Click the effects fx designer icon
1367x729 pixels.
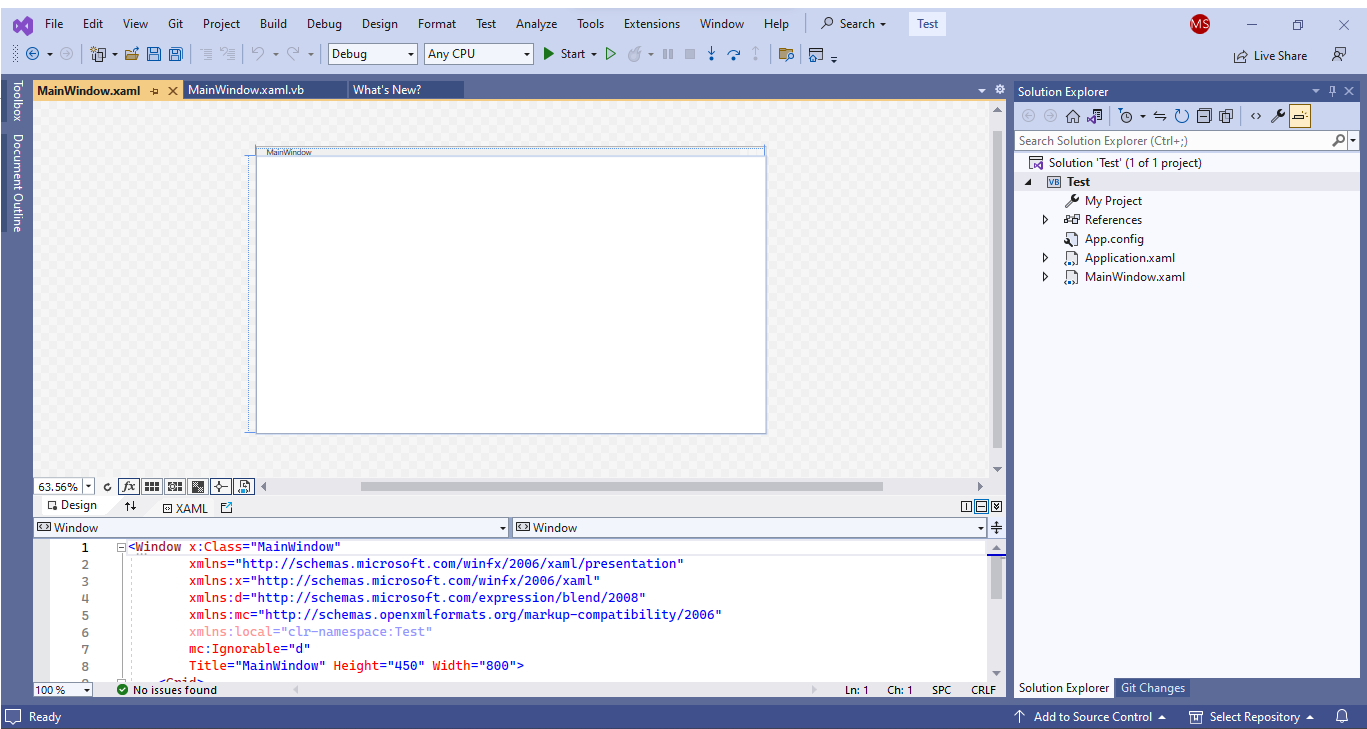(129, 487)
